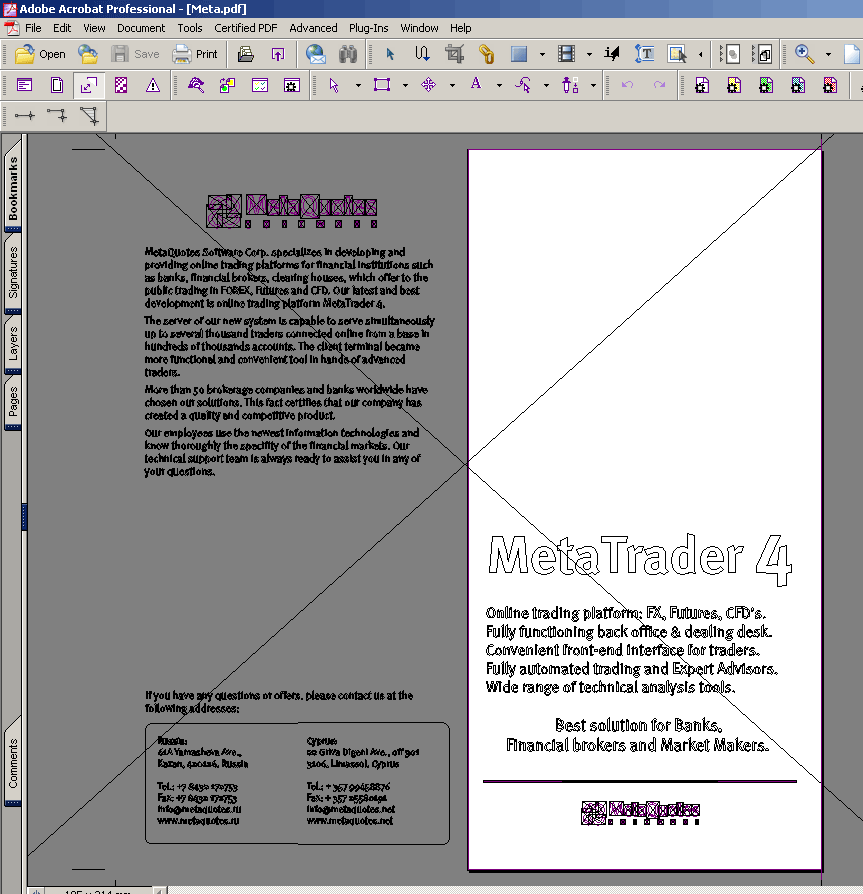This screenshot has height=894, width=863.
Task: Select the filmstrip Movie tool
Action: 566,54
